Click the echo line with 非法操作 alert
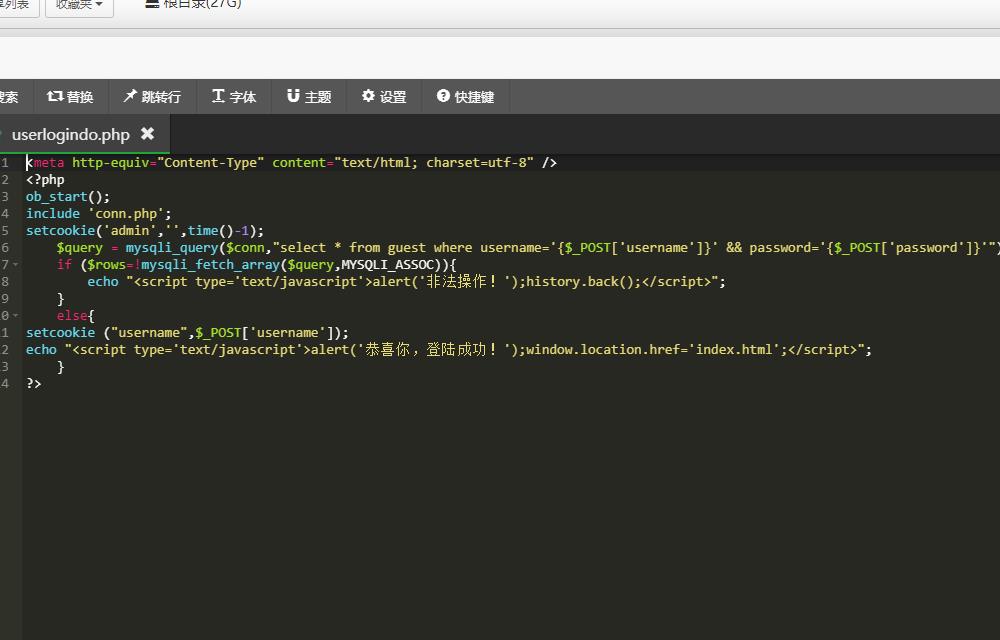The image size is (1000, 640). pyautogui.click(x=406, y=282)
